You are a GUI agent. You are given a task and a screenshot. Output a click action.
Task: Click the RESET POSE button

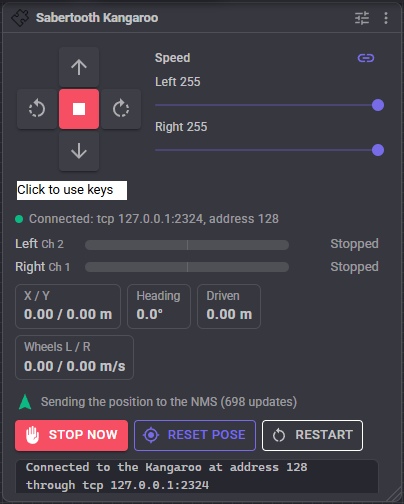tap(195, 435)
